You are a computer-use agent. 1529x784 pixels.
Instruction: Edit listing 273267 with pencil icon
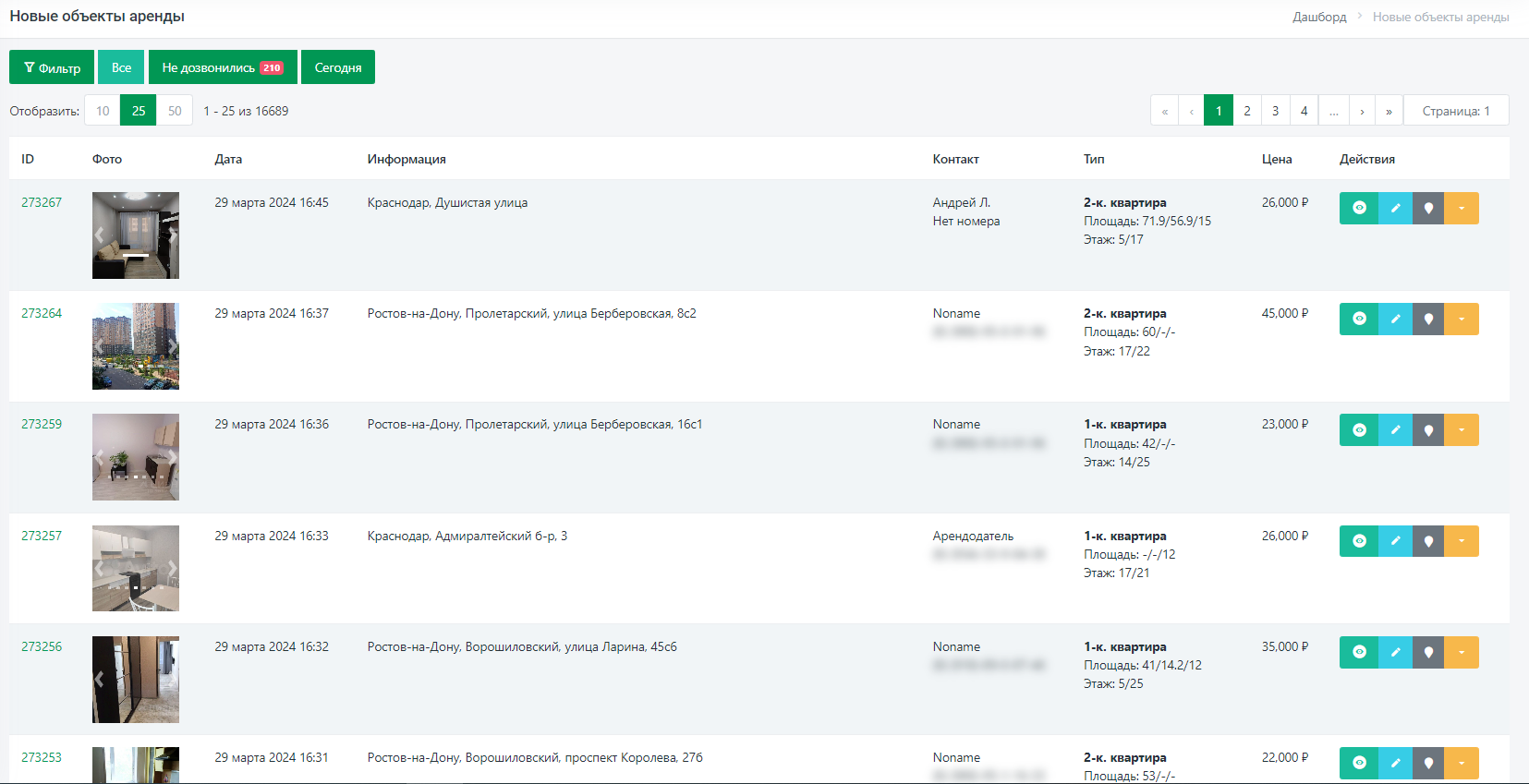point(1395,208)
